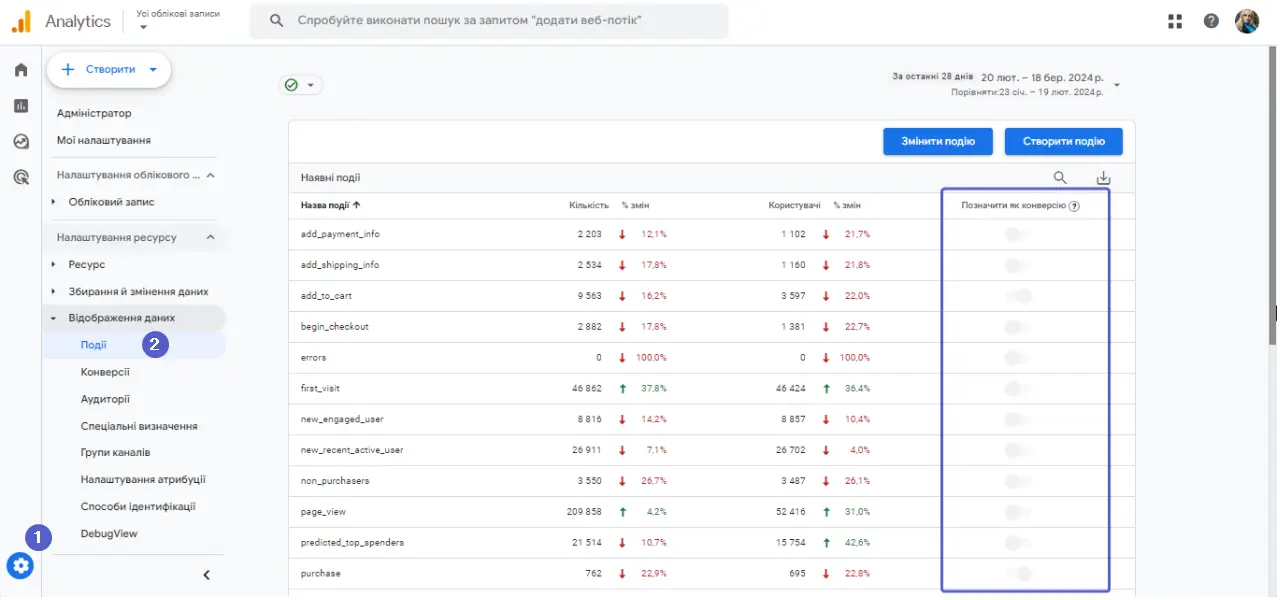Open the dropdown arrow on Створити button

[153, 70]
